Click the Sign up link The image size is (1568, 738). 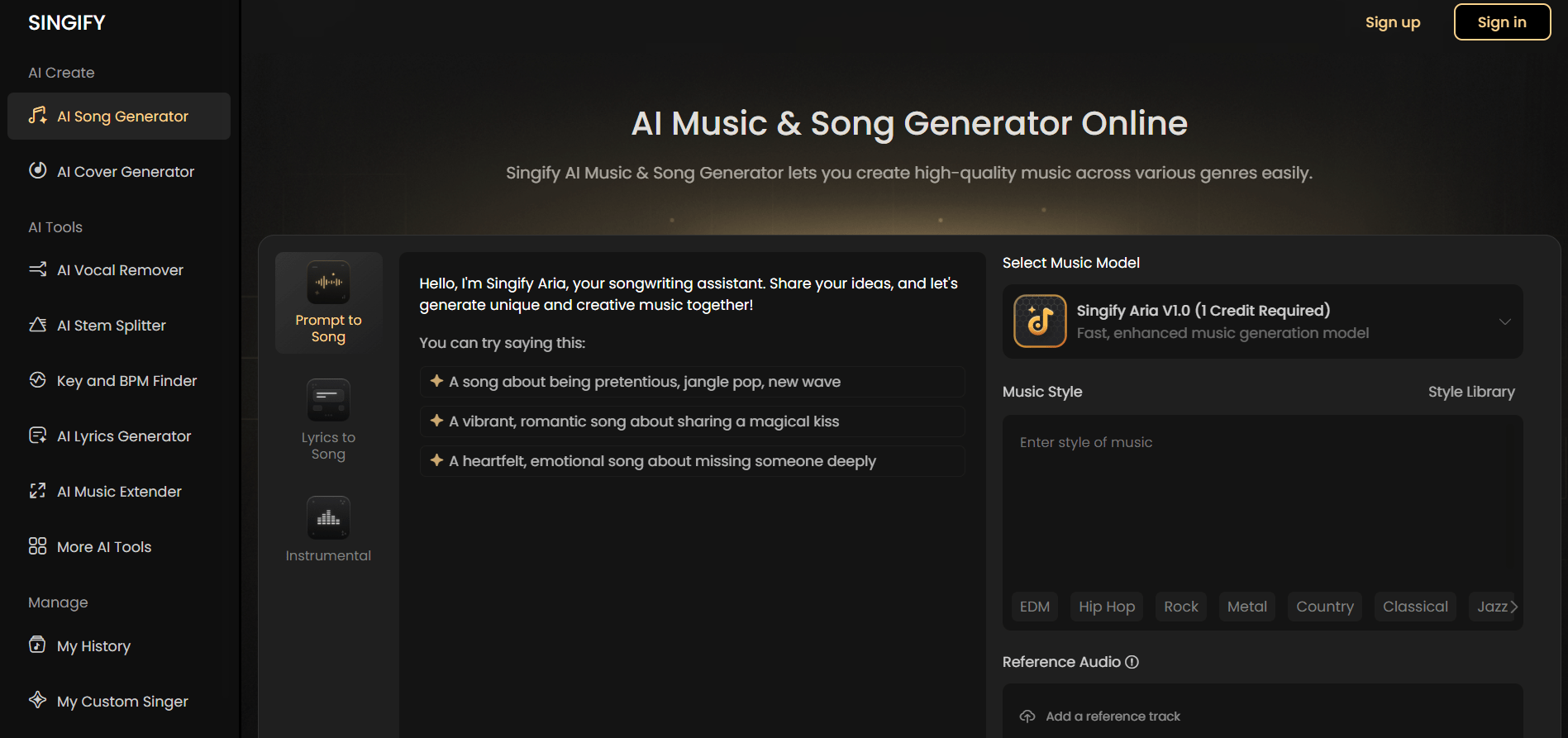[x=1393, y=22]
